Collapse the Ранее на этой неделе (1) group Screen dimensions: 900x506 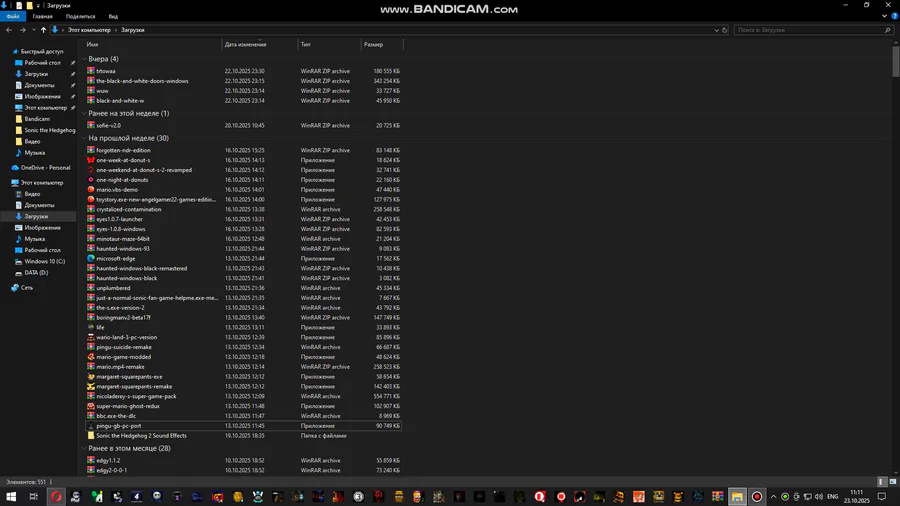click(x=84, y=113)
